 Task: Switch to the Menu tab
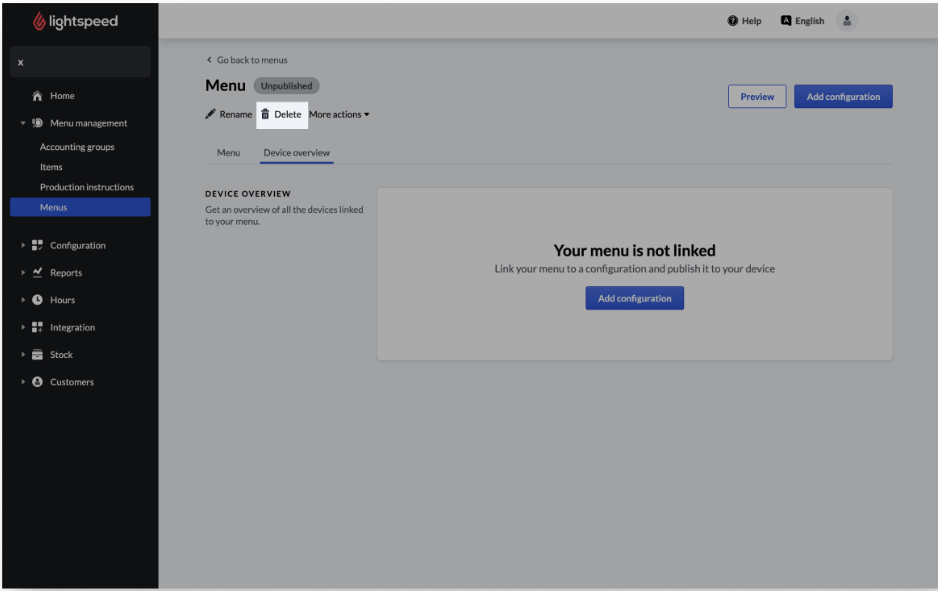tap(228, 153)
